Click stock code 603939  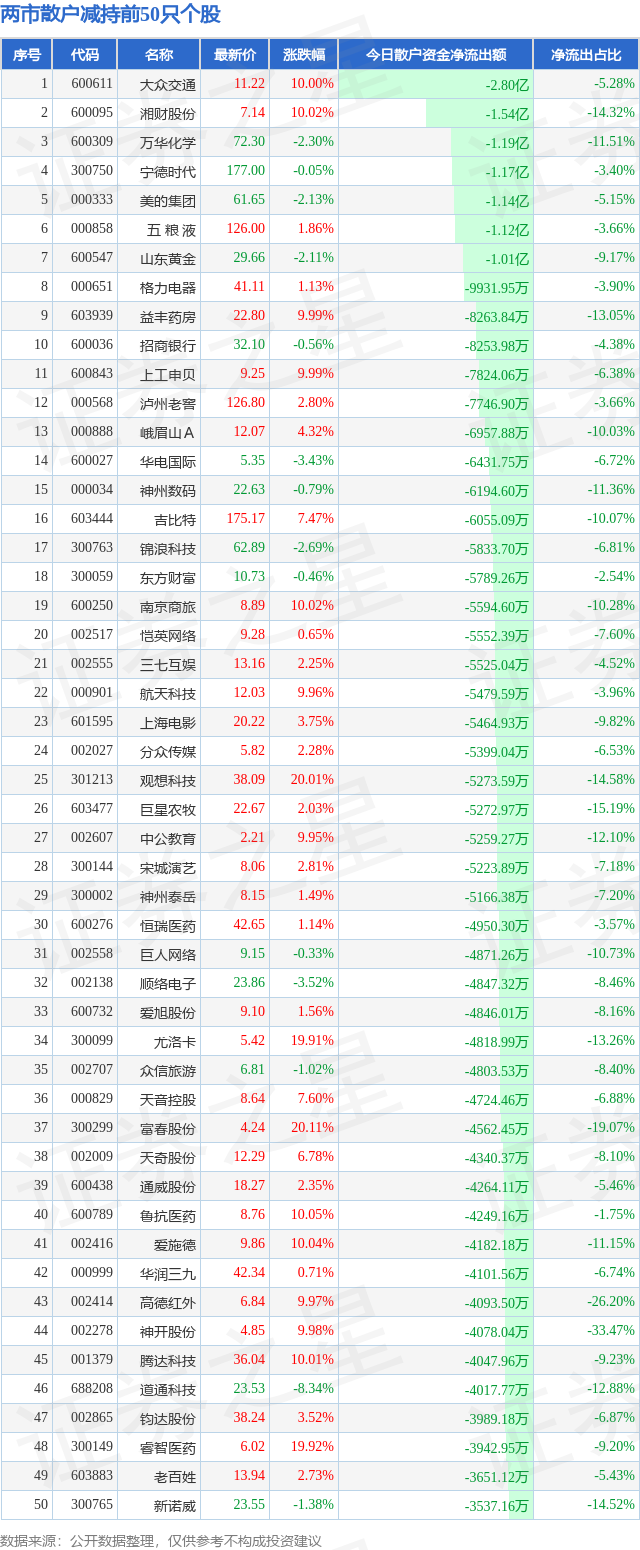[92, 316]
